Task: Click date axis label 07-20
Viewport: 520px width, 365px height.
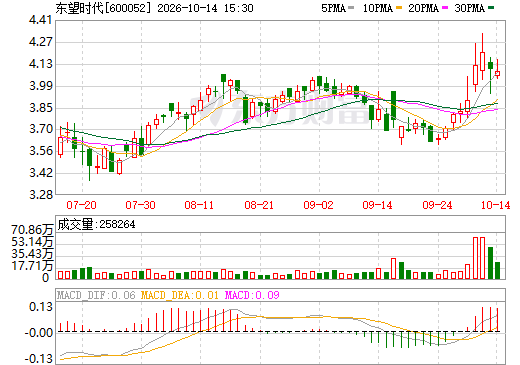Action: point(82,205)
